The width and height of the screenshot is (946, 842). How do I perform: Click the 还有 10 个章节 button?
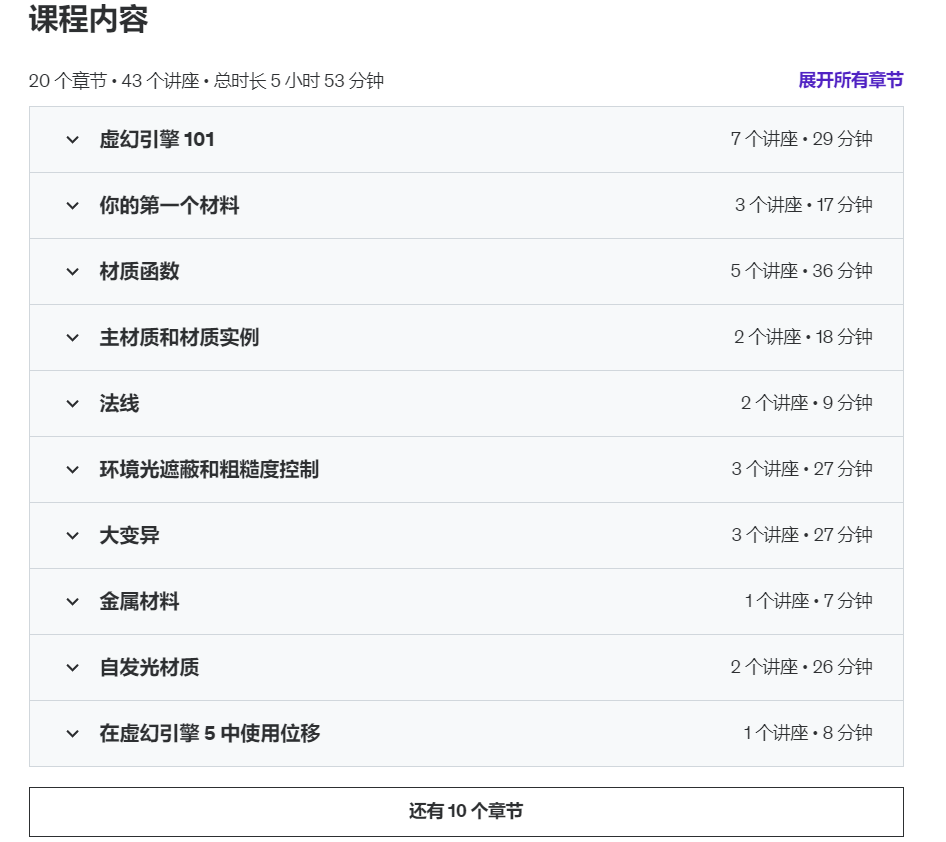(x=466, y=811)
